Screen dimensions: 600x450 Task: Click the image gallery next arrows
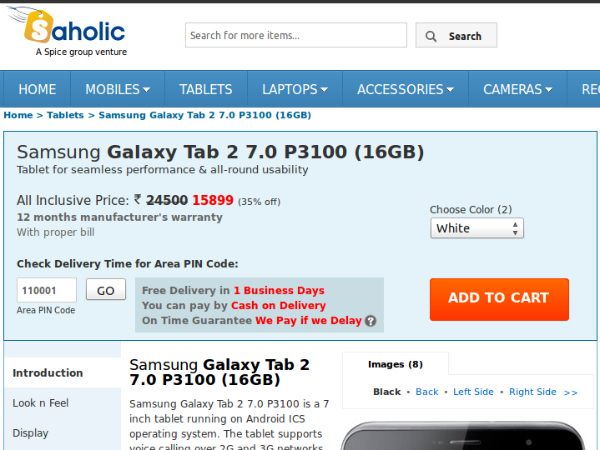pos(571,392)
